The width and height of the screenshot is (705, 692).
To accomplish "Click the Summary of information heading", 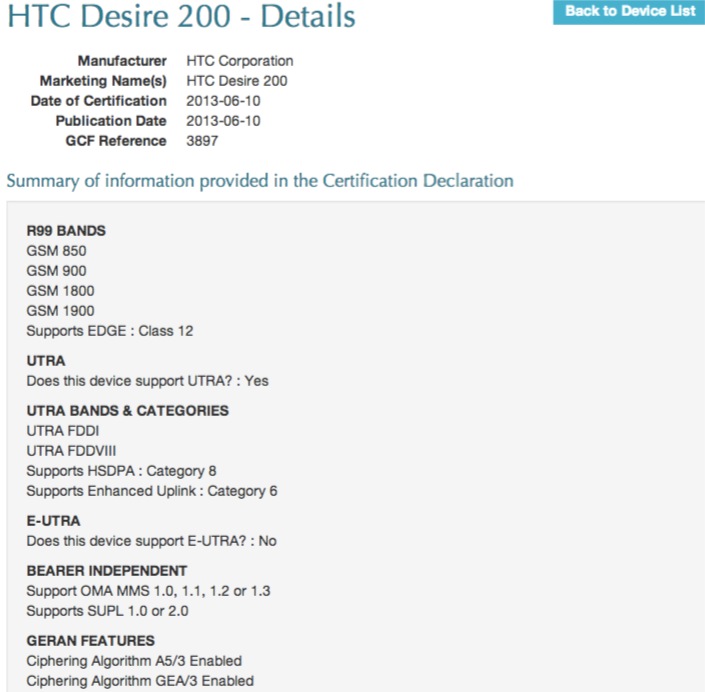I will click(260, 181).
